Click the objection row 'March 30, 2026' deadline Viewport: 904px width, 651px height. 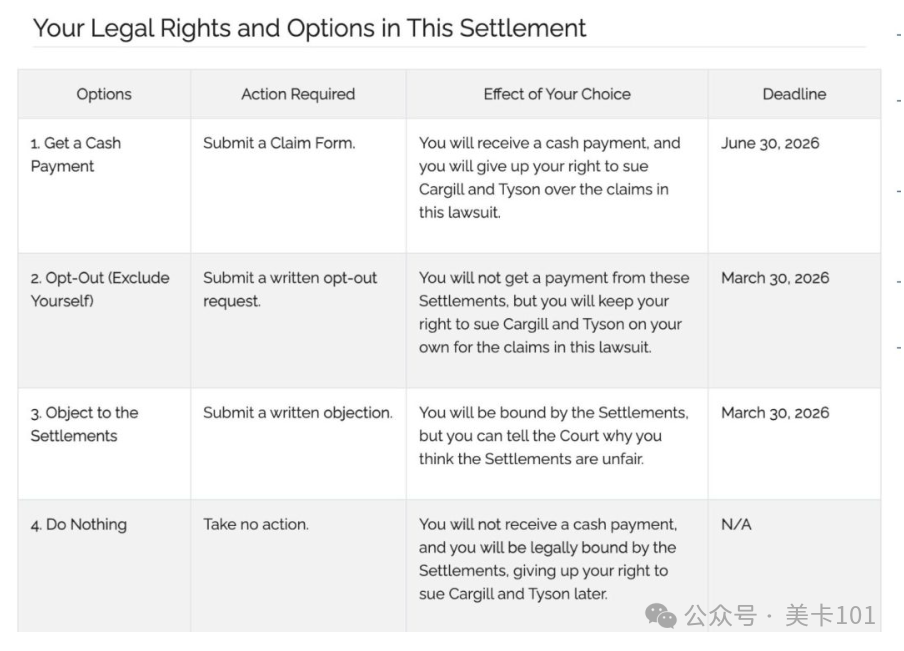coord(775,413)
